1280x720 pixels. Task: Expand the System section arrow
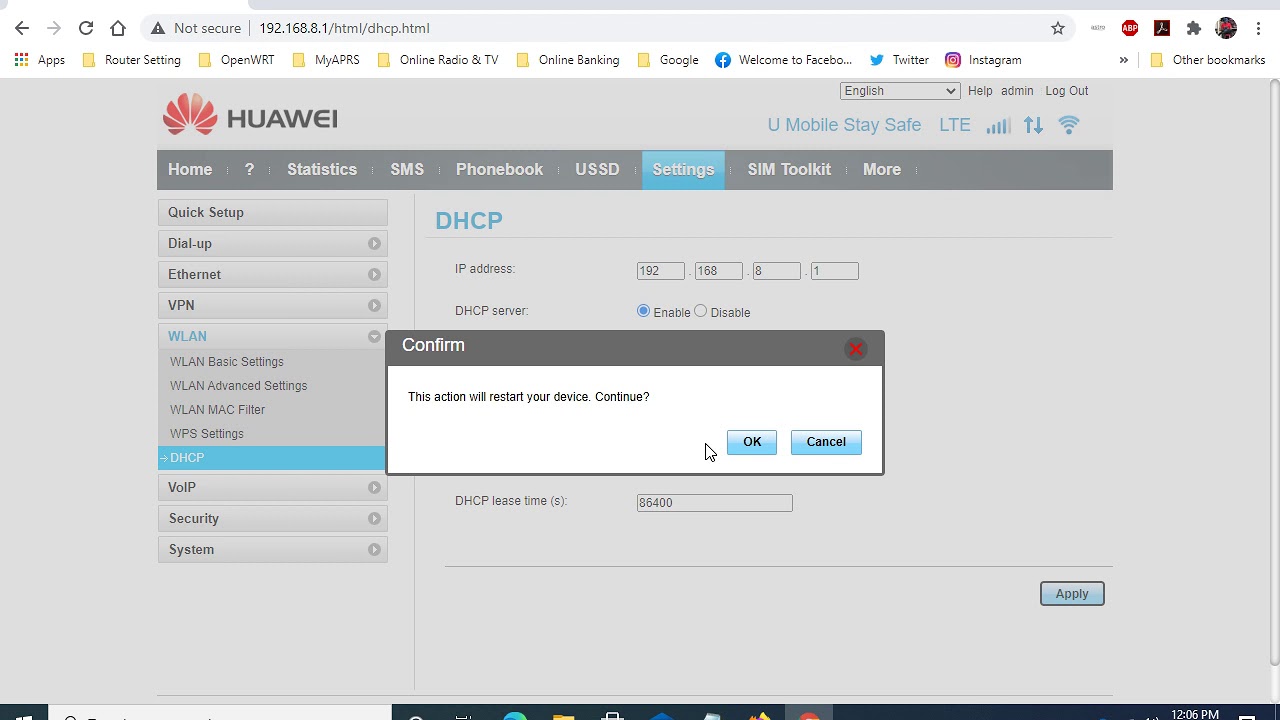(x=374, y=550)
